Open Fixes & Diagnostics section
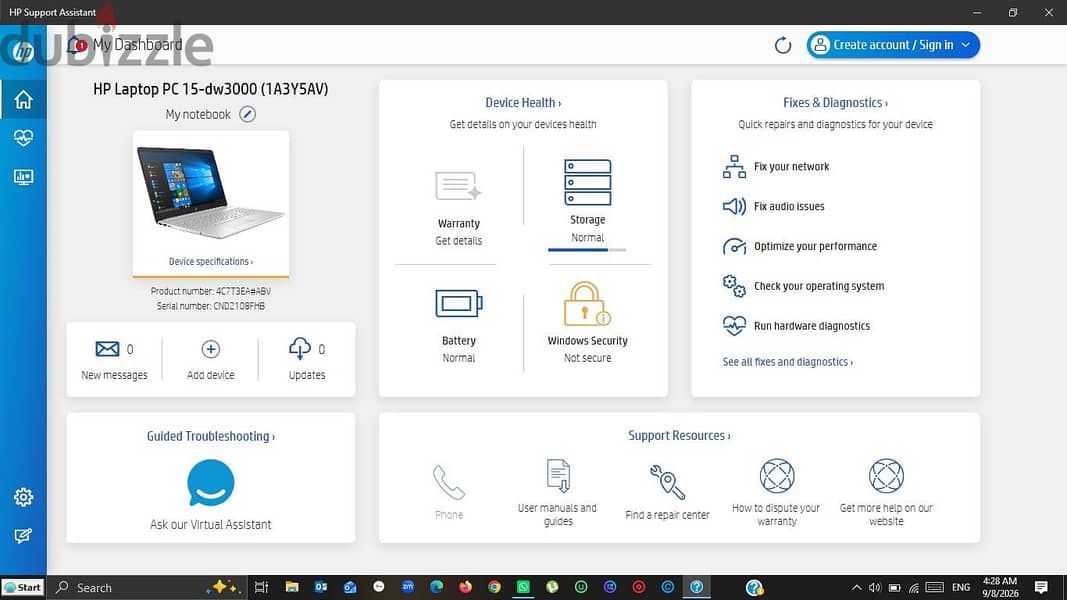The width and height of the screenshot is (1067, 600). pyautogui.click(x=835, y=103)
